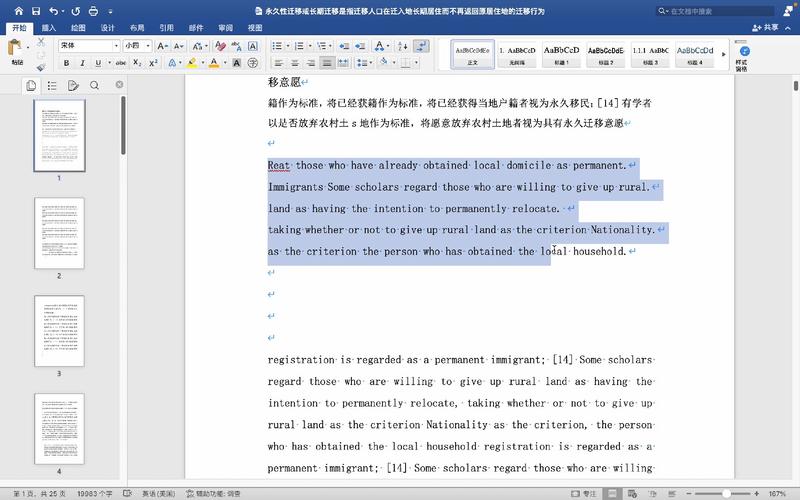The image size is (800, 500).
Task: Print the document using the printer icon
Action: click(93, 11)
